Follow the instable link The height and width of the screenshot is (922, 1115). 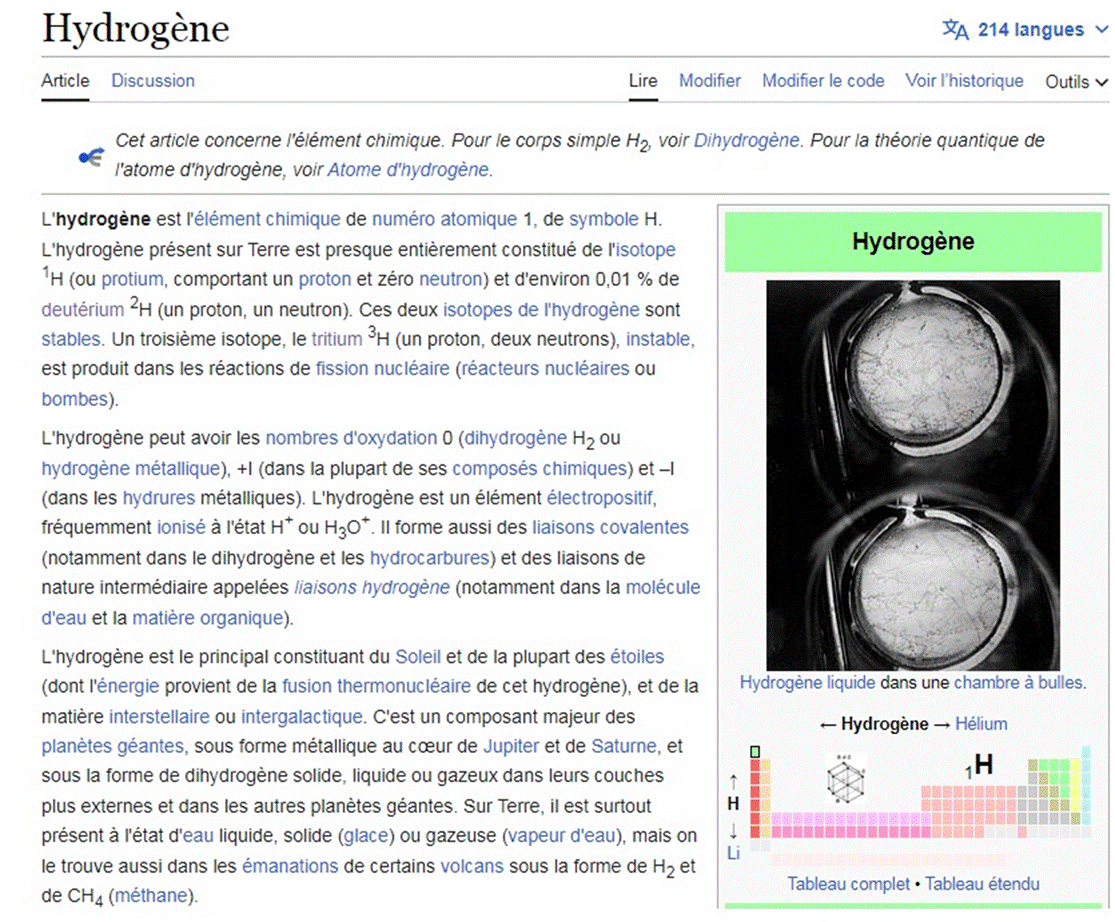coord(658,339)
